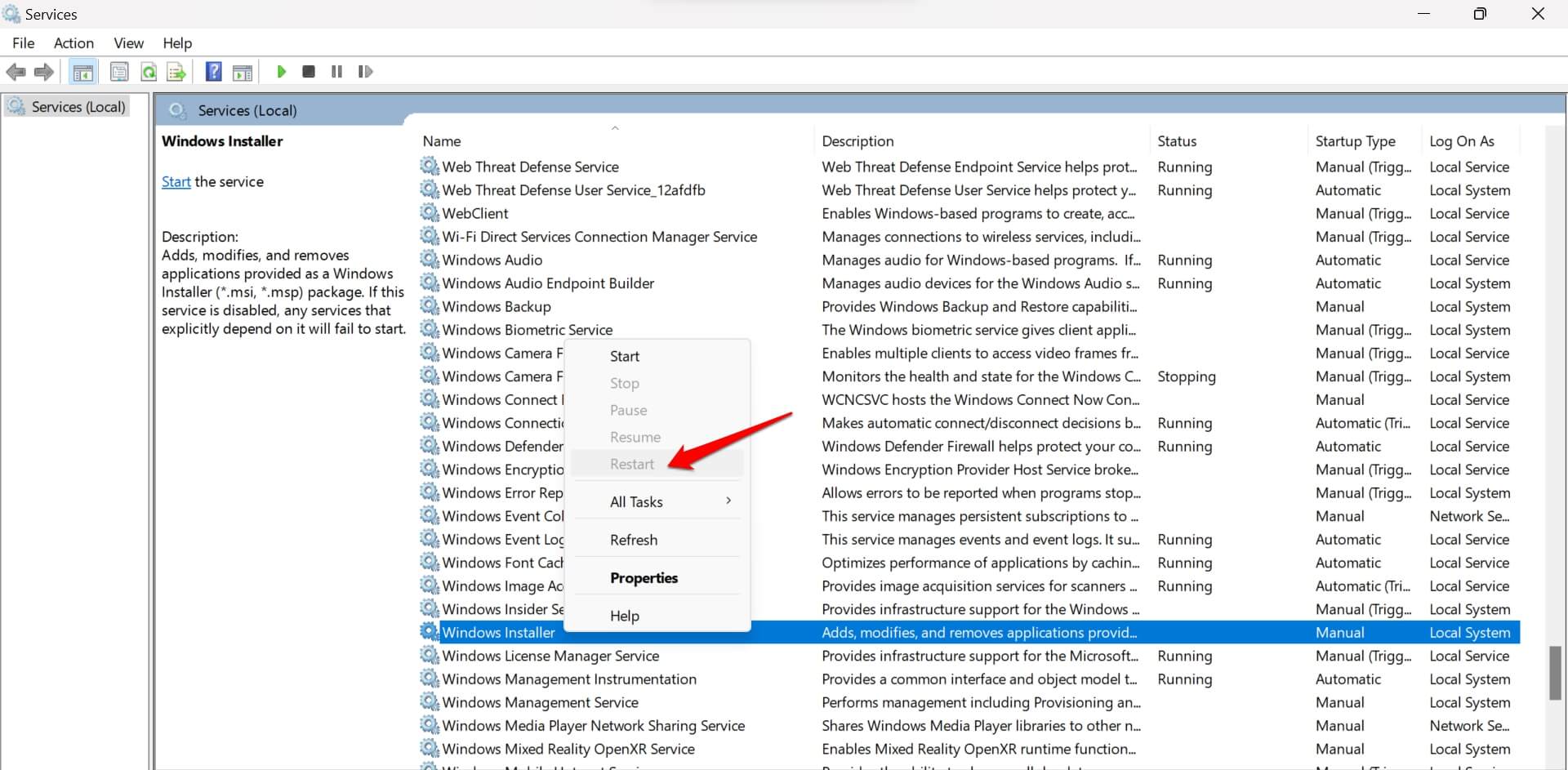Choose Resume in the context menu

pos(658,437)
